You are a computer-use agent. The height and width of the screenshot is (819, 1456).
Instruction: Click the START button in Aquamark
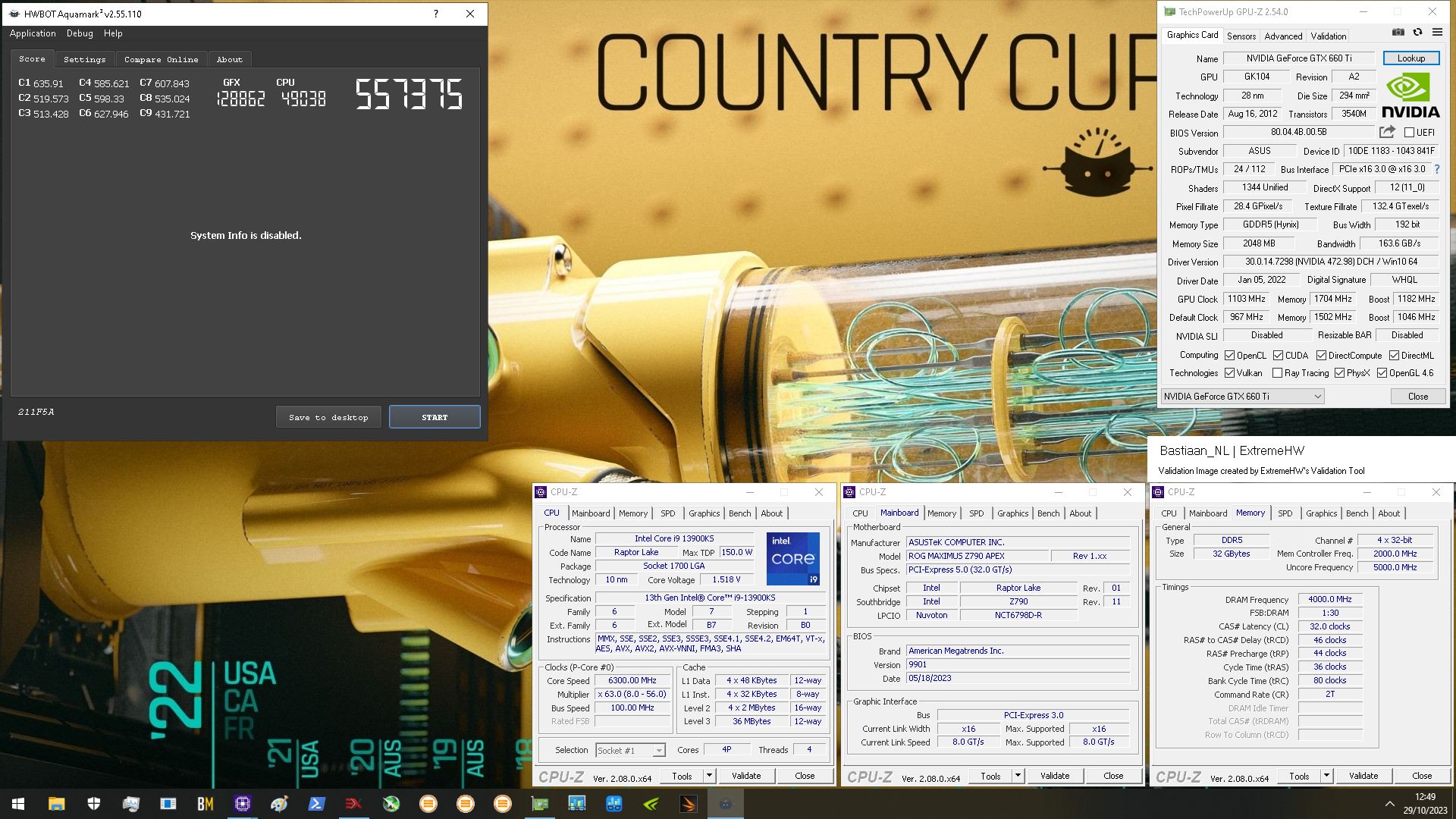tap(435, 417)
